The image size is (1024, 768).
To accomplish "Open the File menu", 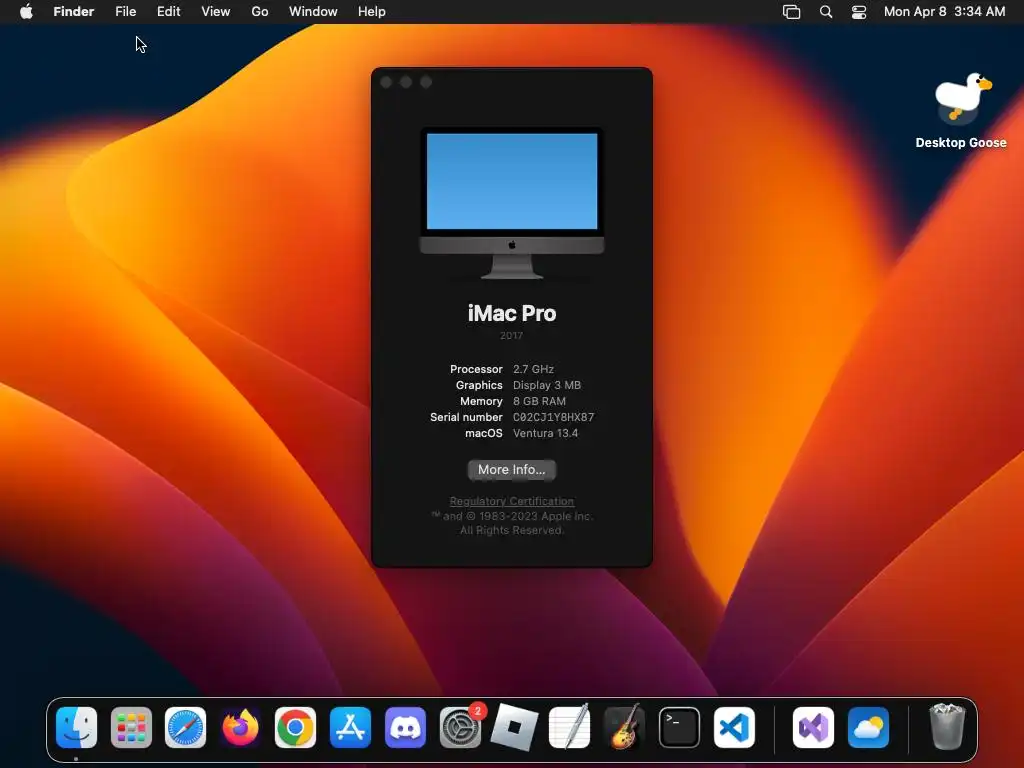I will pos(125,12).
